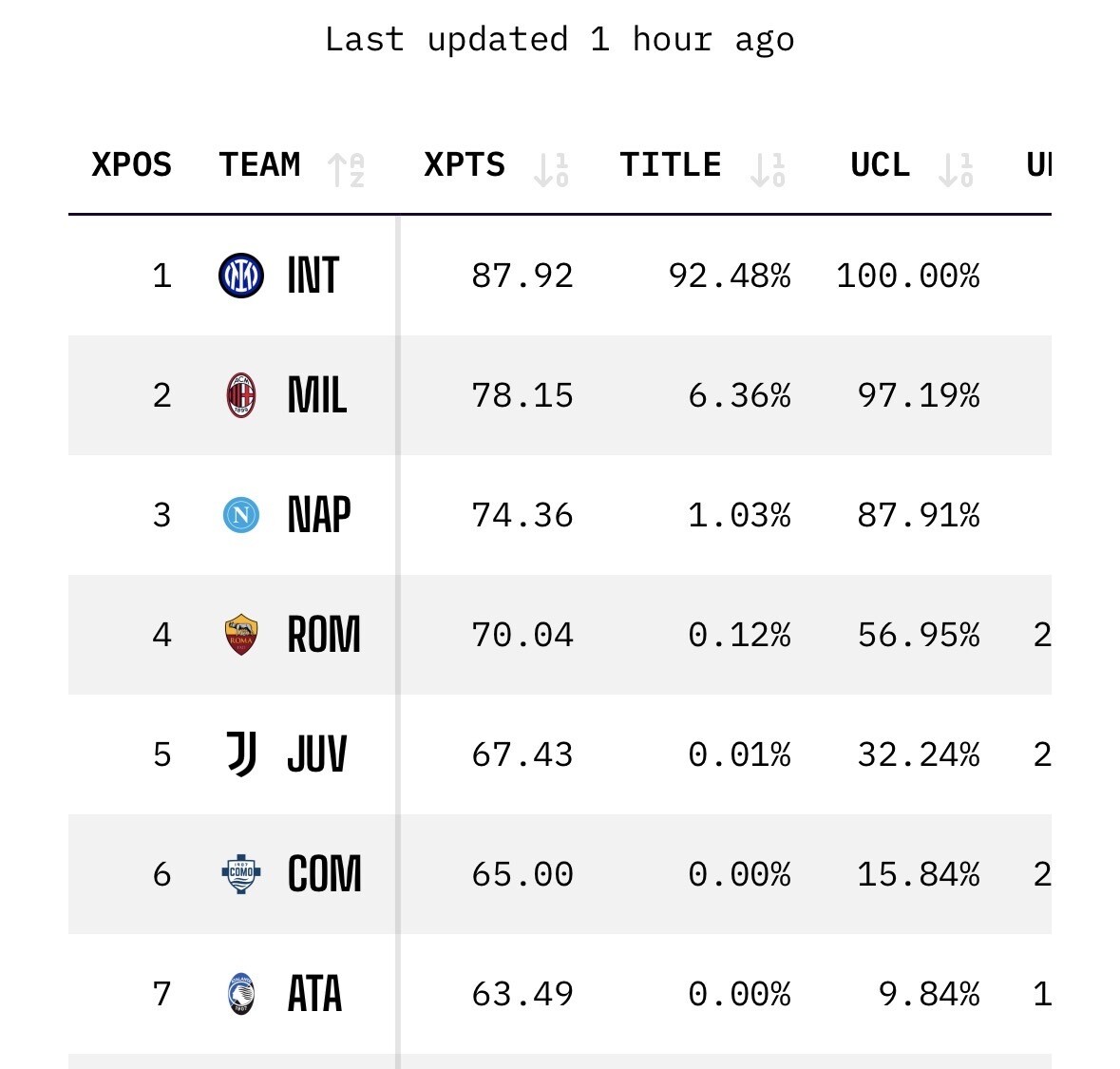Sort by XPTS using sort arrow
Viewport: 1120px width, 1069px height.
pos(551,169)
